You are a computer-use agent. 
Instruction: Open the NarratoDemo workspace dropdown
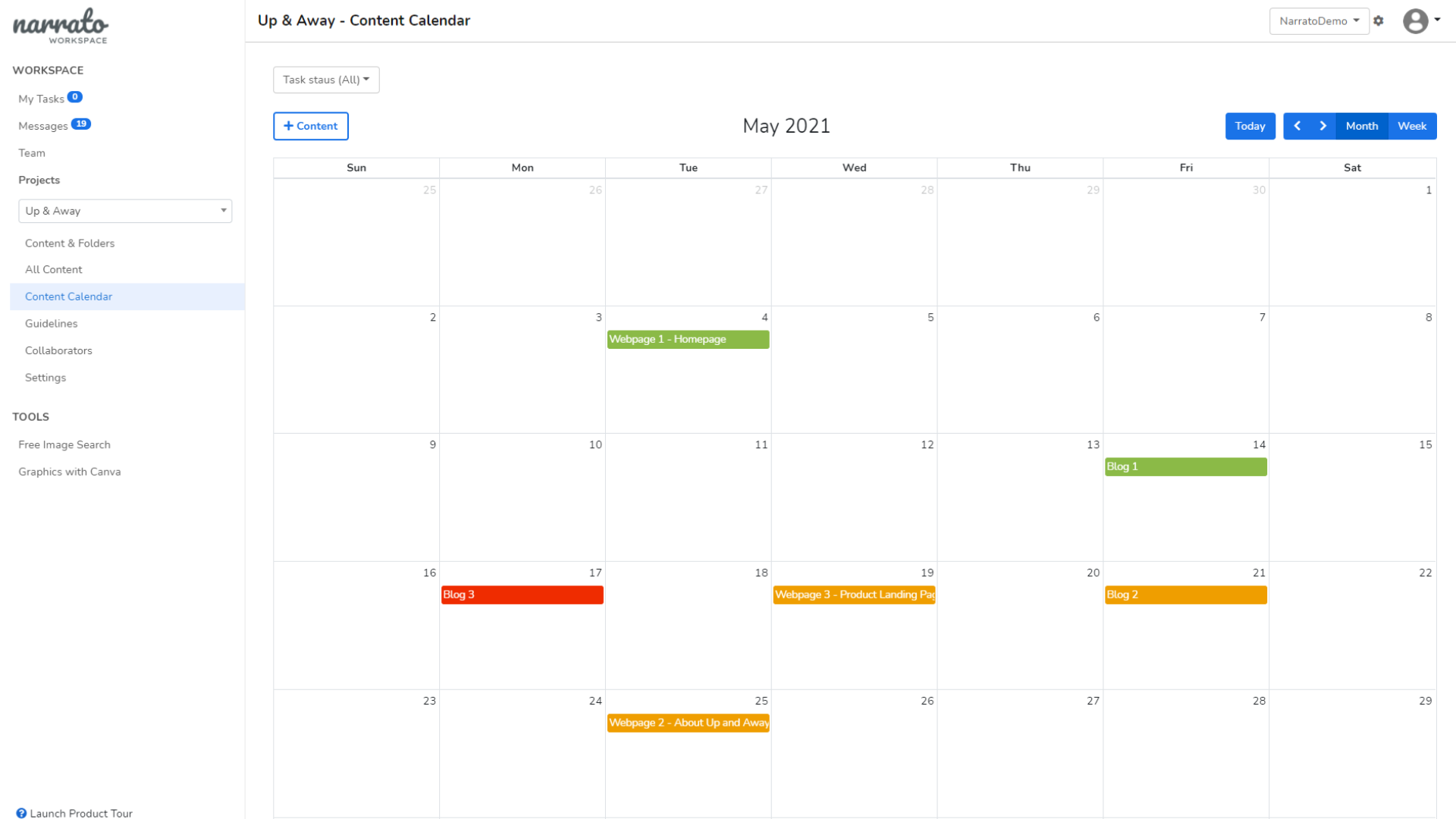[1319, 20]
